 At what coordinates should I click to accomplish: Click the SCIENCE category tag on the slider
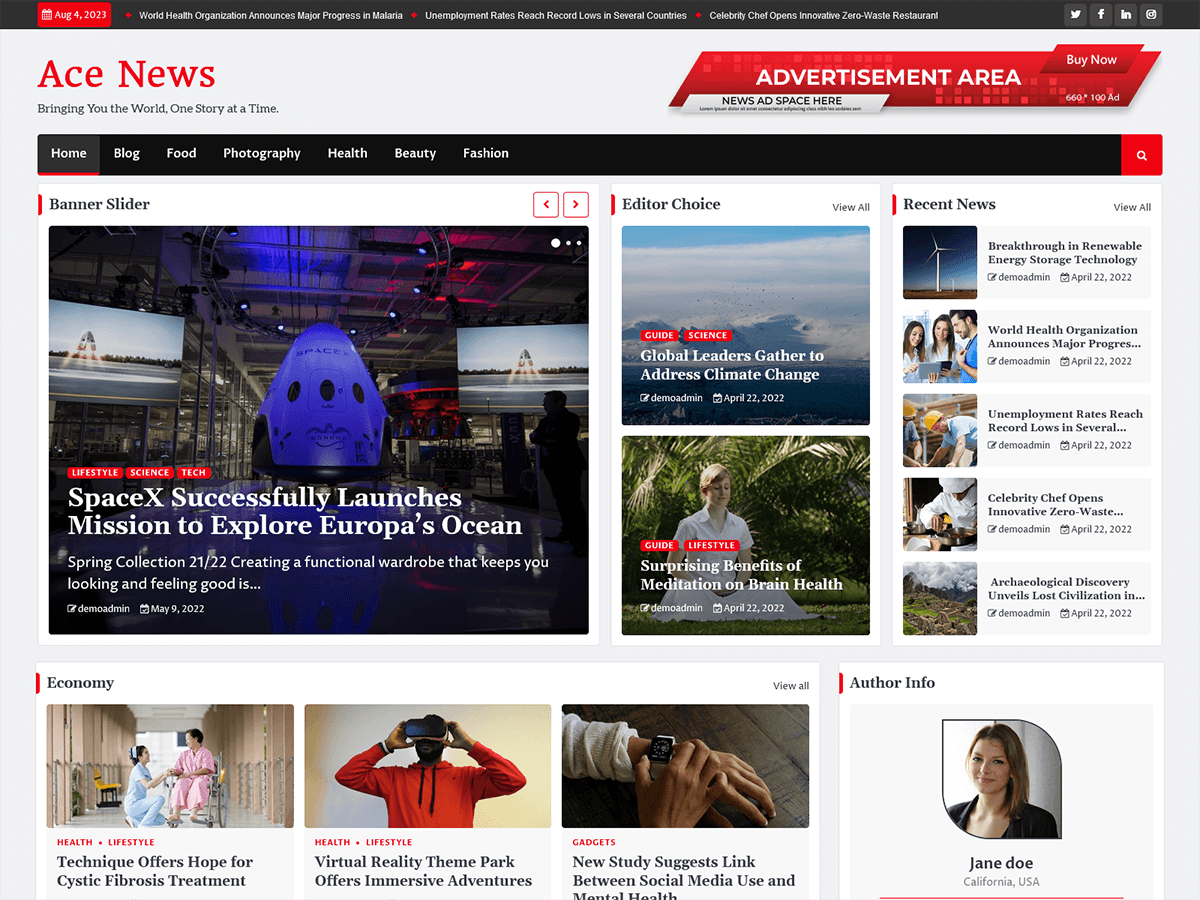pyautogui.click(x=149, y=472)
